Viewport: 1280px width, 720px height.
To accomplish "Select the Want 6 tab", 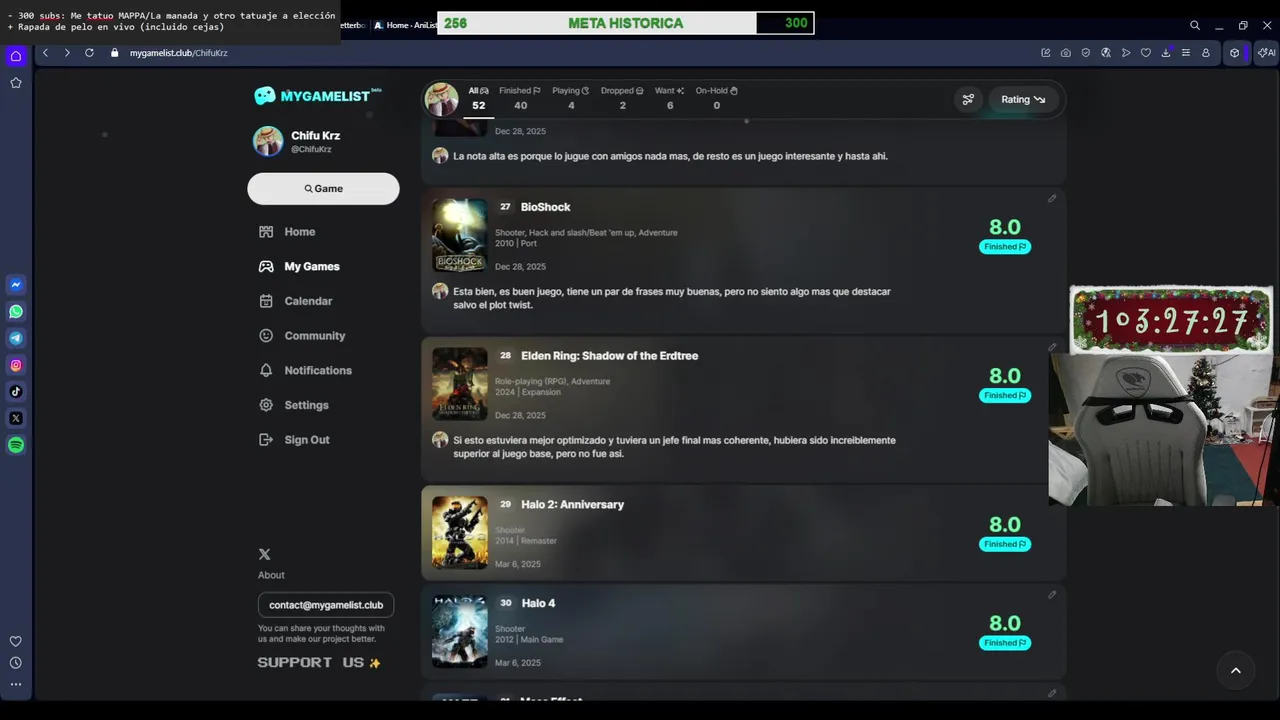I will pos(669,98).
